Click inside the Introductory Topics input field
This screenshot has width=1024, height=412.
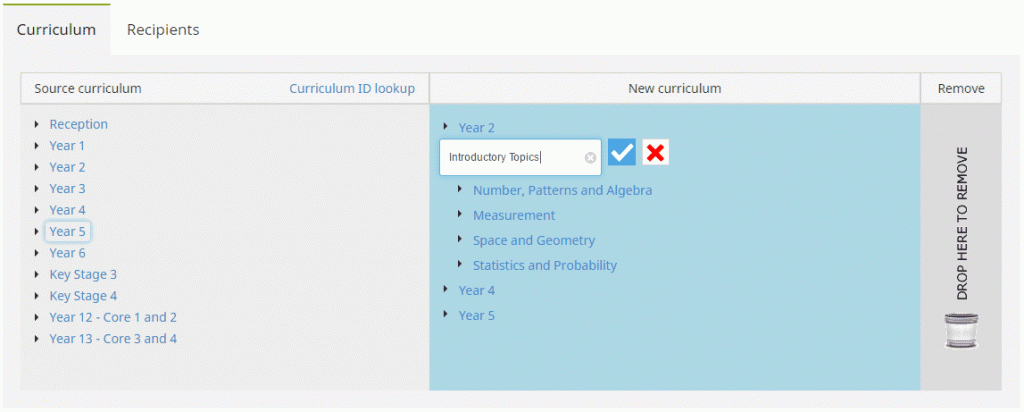(510, 157)
